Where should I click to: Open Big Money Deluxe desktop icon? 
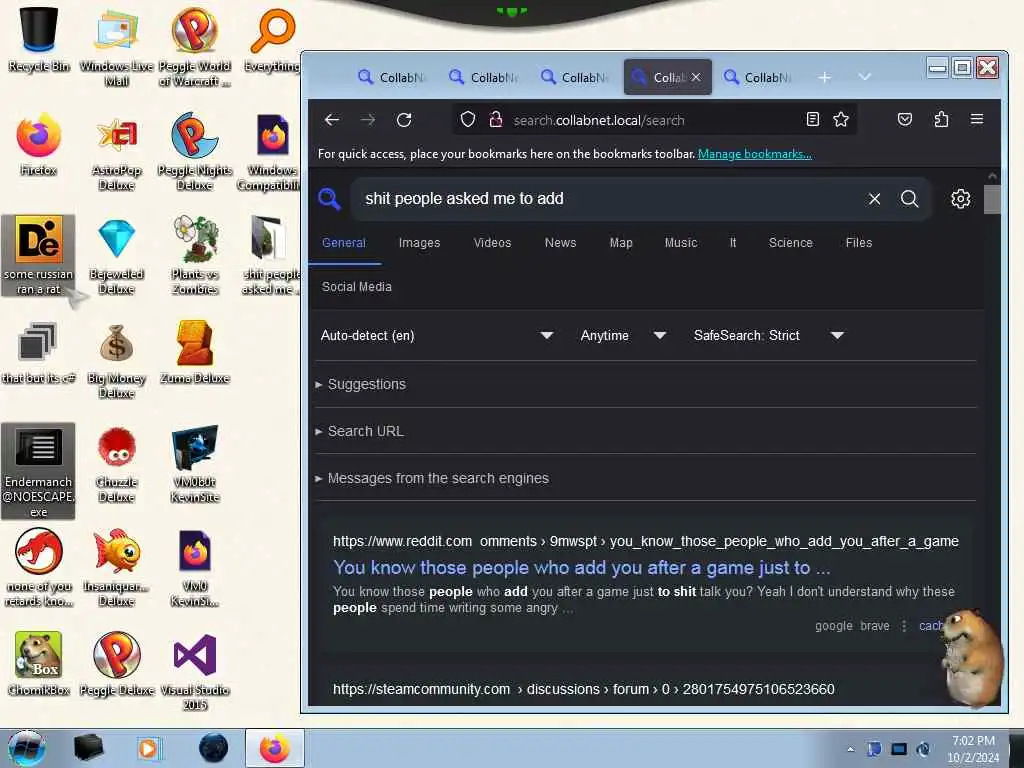point(116,360)
